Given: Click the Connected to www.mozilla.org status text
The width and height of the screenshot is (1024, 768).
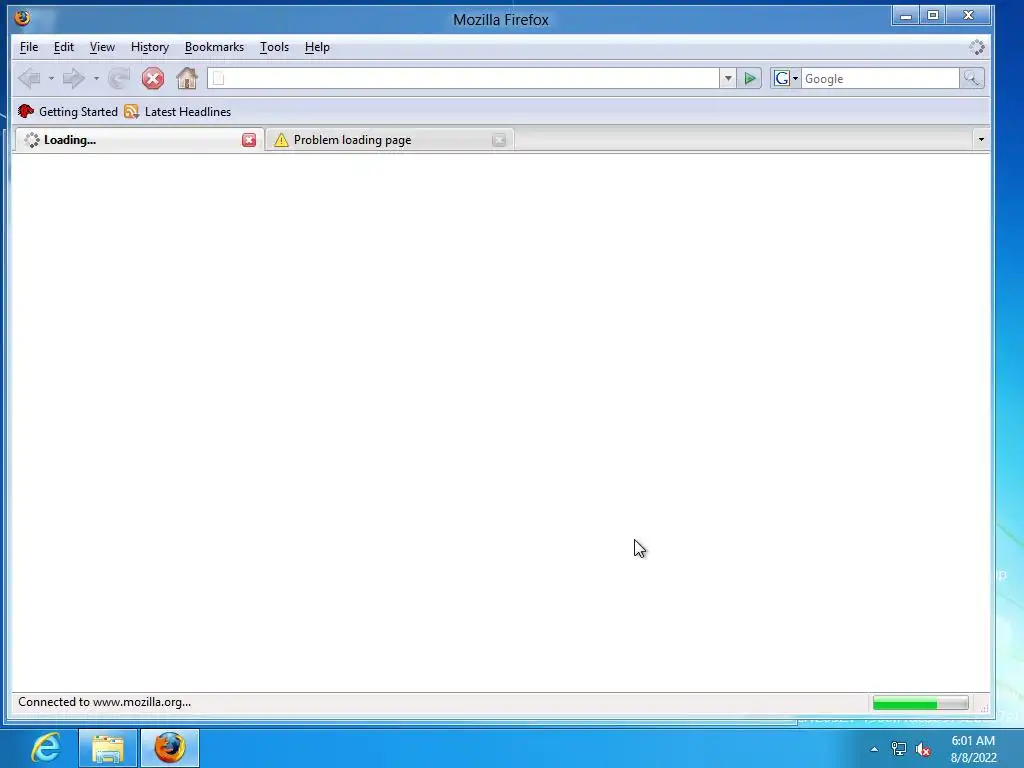Looking at the screenshot, I should point(104,702).
